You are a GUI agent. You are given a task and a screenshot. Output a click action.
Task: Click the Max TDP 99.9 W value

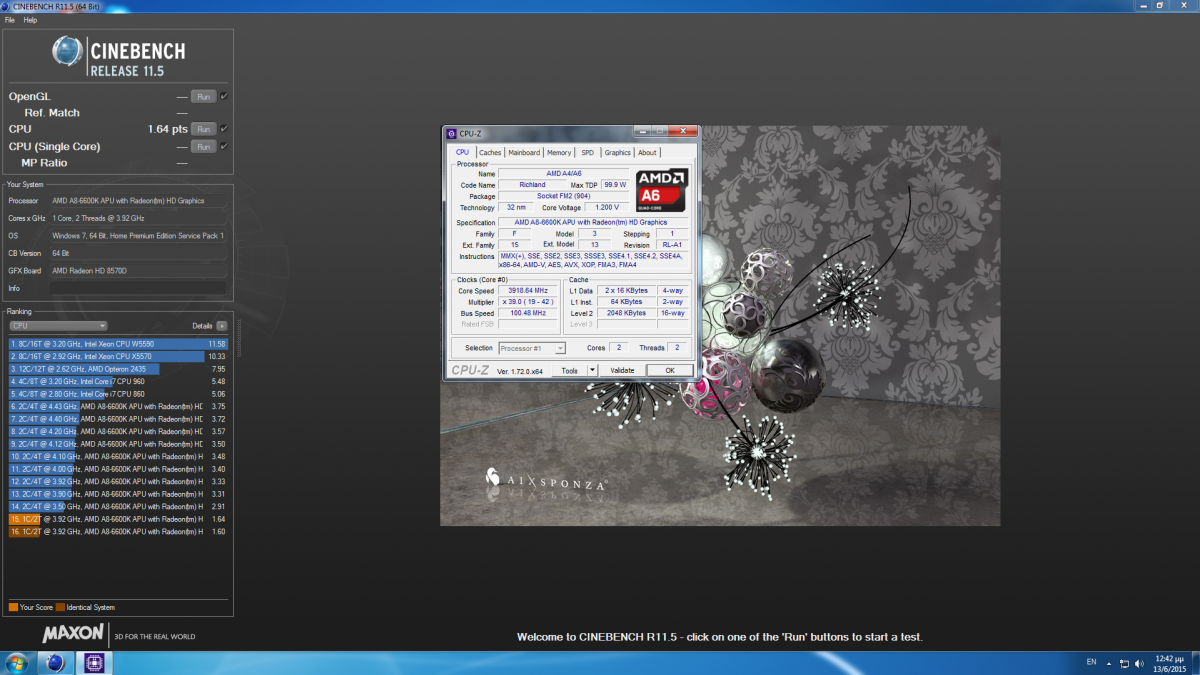(615, 185)
